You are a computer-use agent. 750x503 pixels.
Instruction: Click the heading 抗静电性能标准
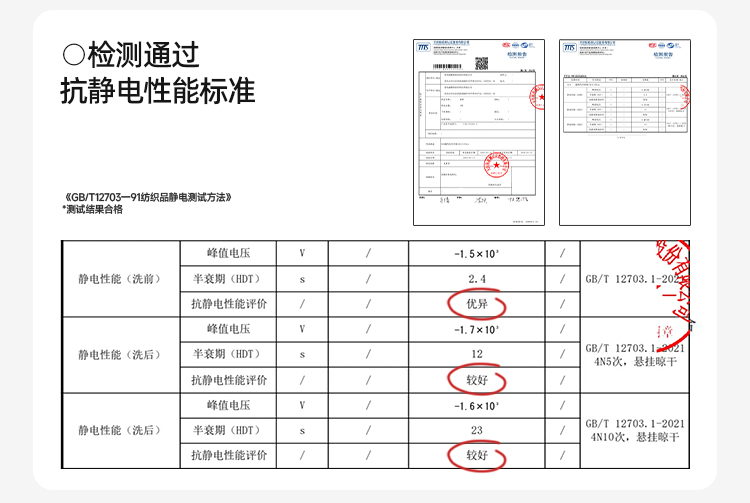click(x=157, y=91)
